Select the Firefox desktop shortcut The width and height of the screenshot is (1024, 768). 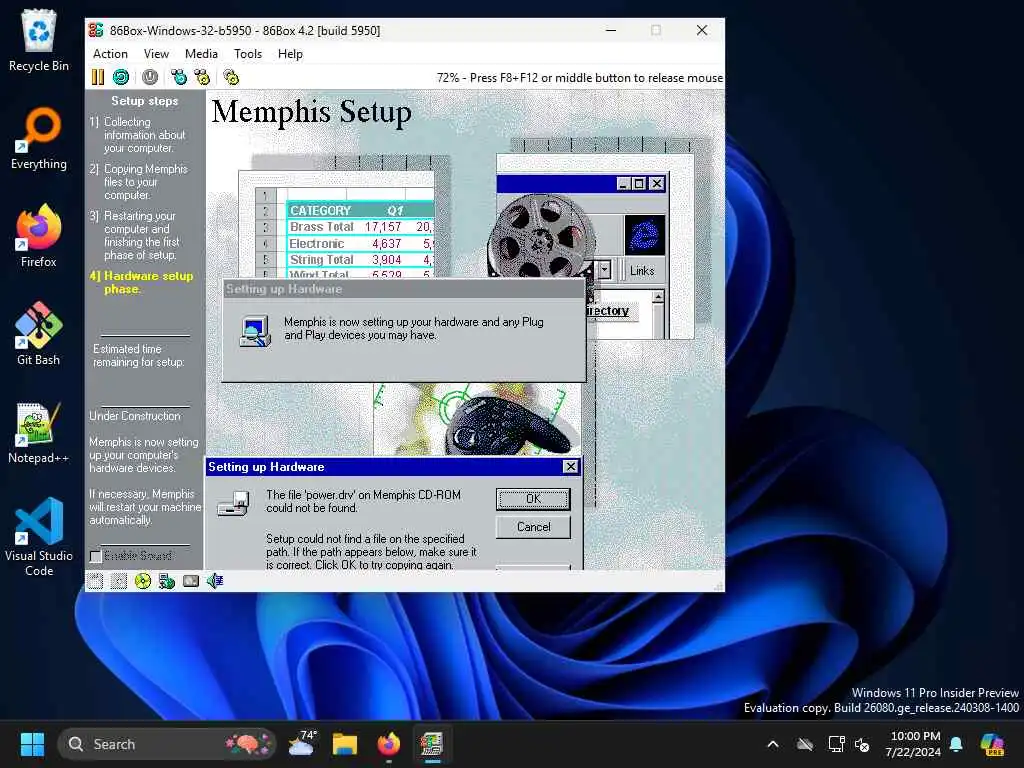pyautogui.click(x=39, y=236)
